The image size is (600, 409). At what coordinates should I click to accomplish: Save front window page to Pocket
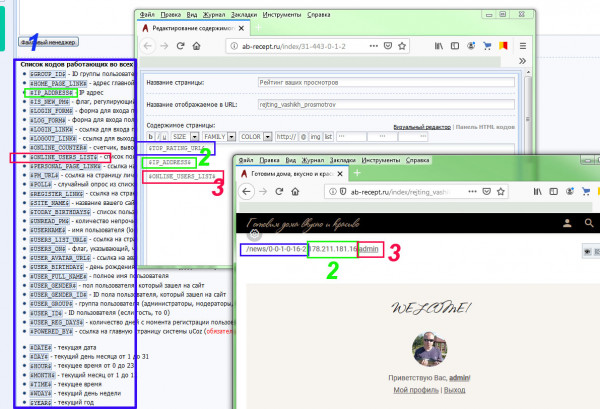pos(486,191)
